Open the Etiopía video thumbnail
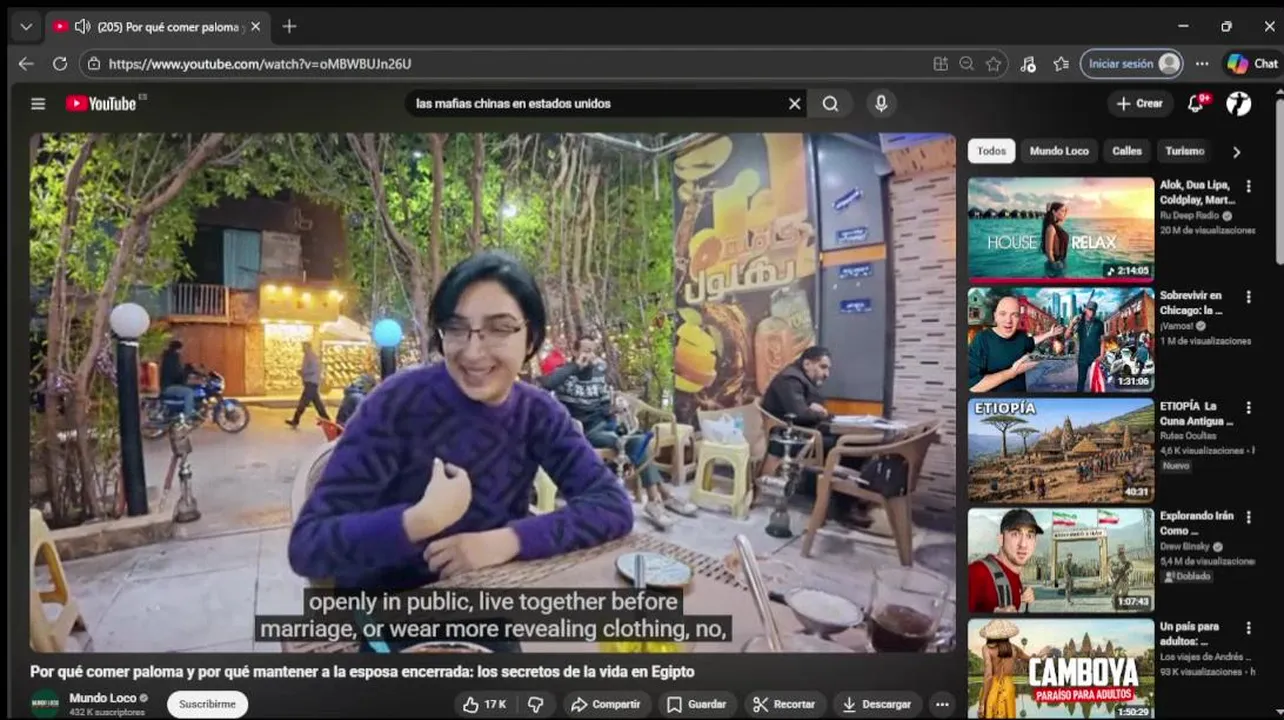This screenshot has height=720, width=1284. (x=1061, y=450)
